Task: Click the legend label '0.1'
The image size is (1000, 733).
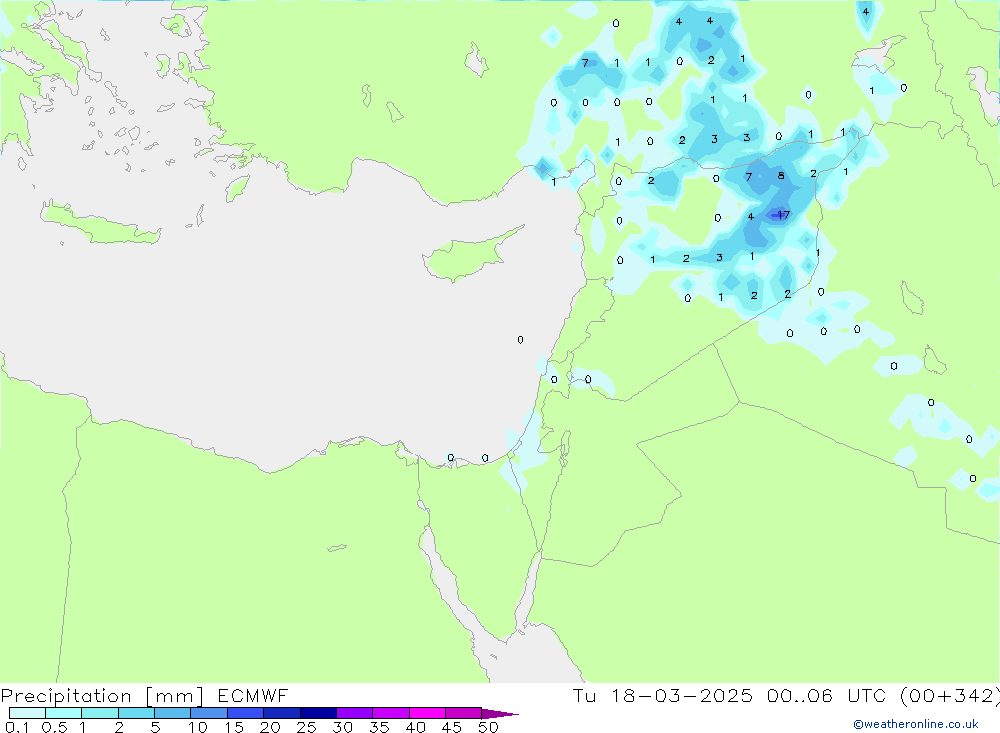Action: pyautogui.click(x=17, y=727)
